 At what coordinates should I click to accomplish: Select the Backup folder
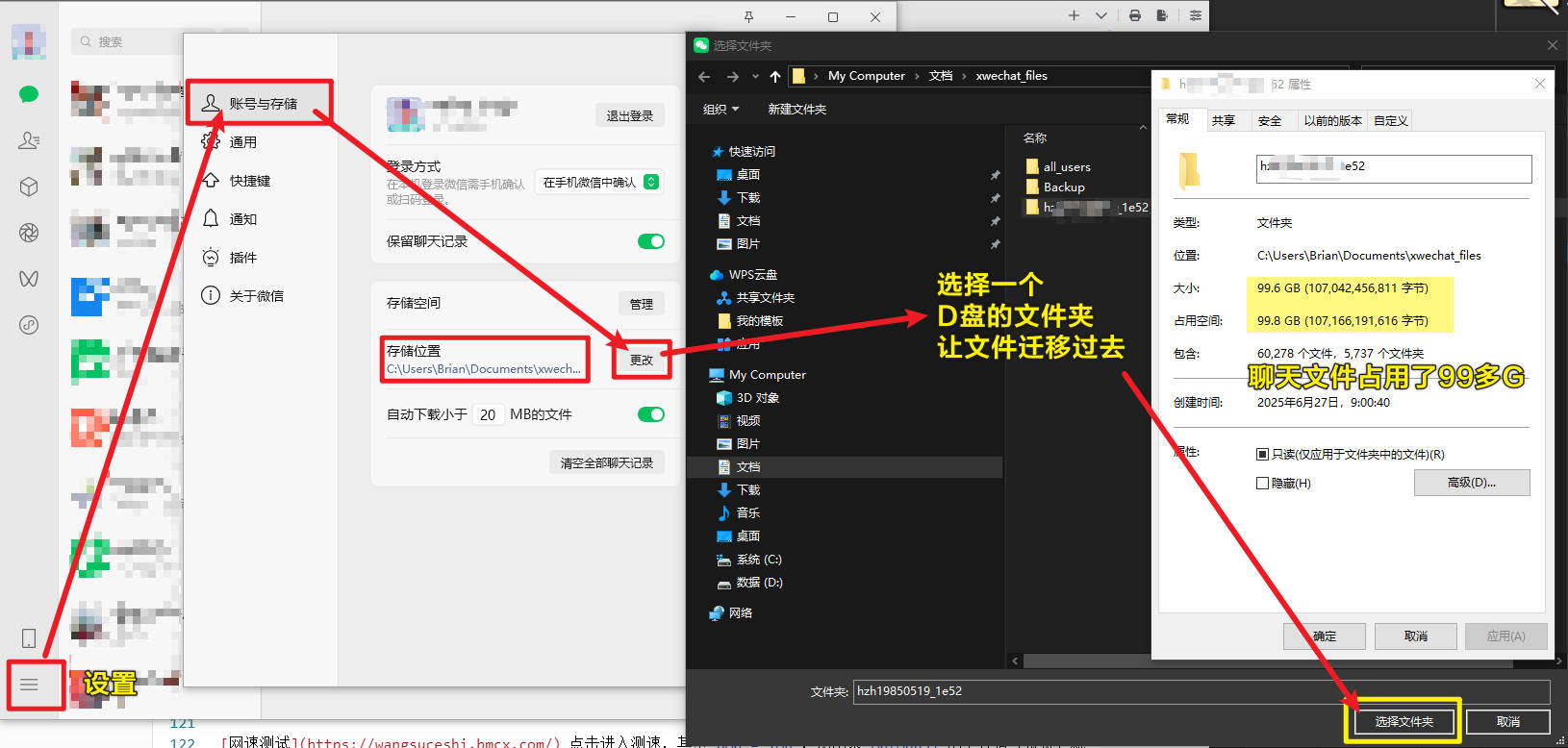1064,187
